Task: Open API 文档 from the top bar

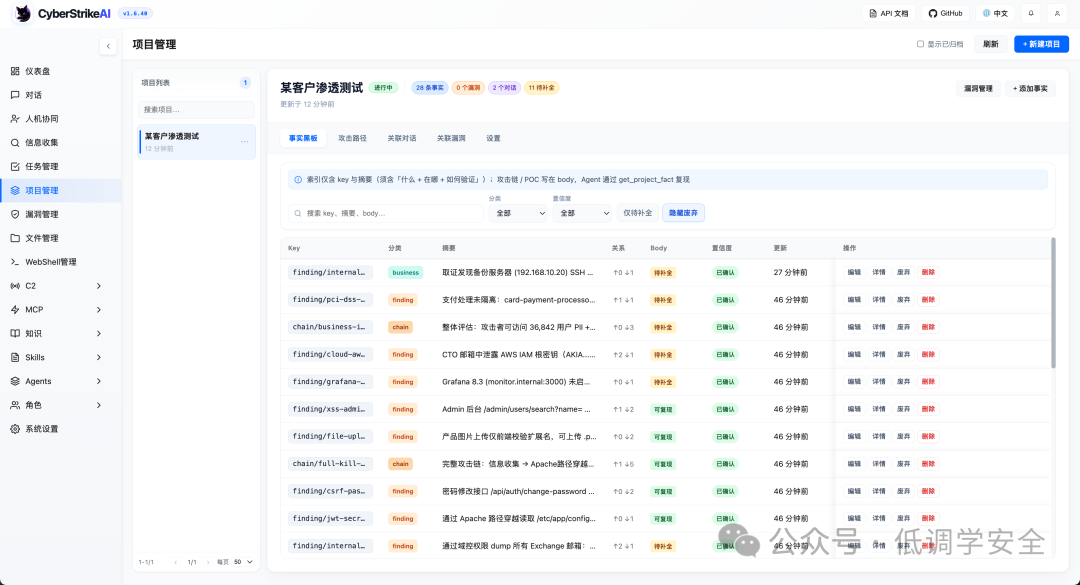Action: click(x=889, y=13)
